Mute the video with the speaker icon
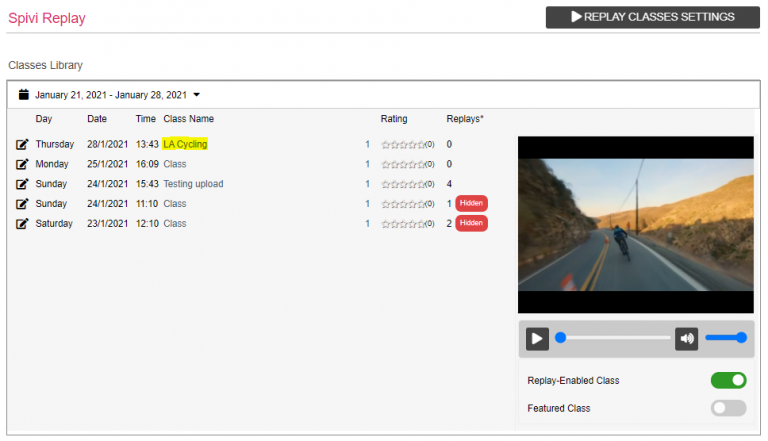This screenshot has width=768, height=441. [686, 339]
